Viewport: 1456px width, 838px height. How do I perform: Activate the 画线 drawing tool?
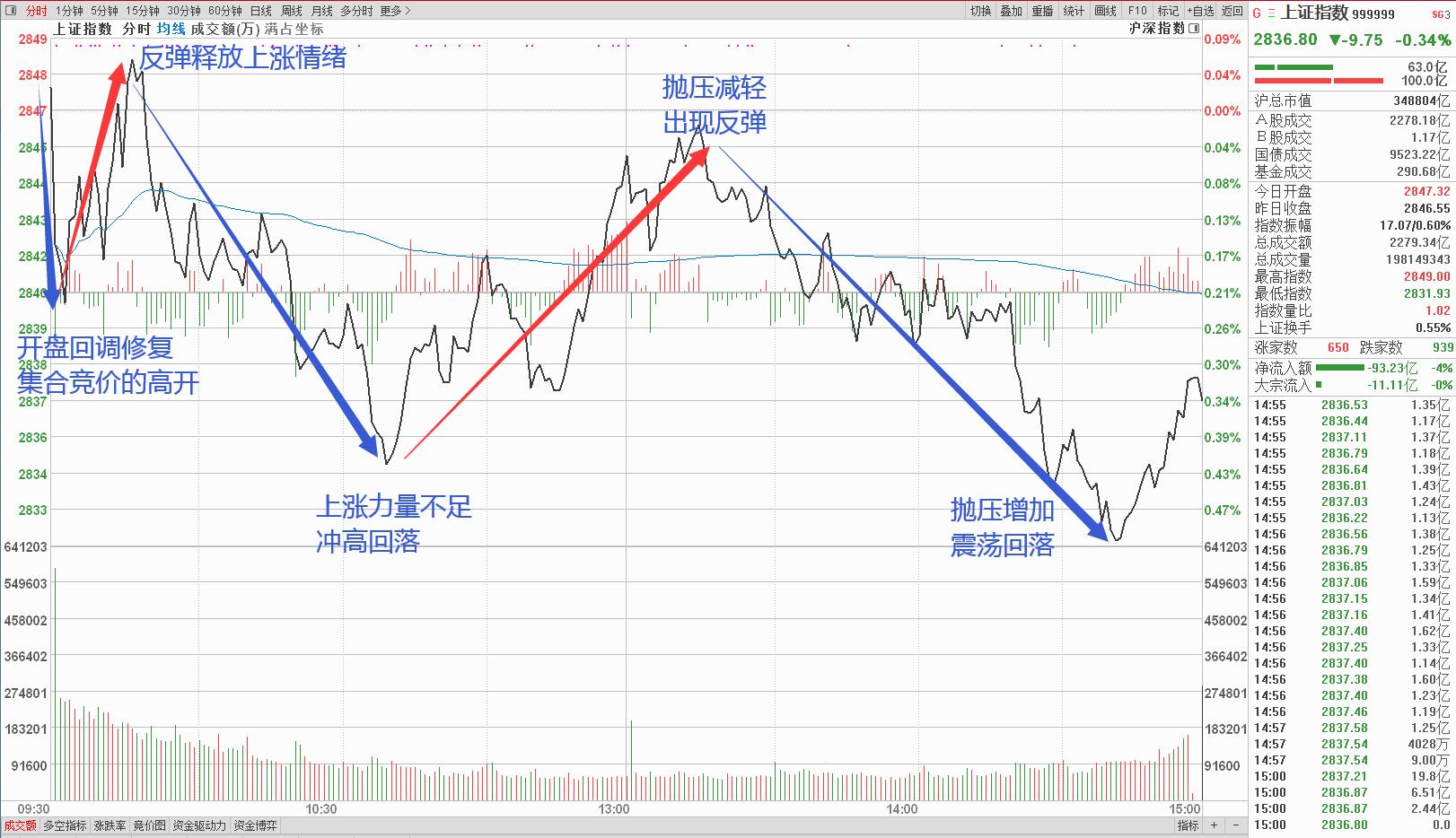tap(1106, 11)
